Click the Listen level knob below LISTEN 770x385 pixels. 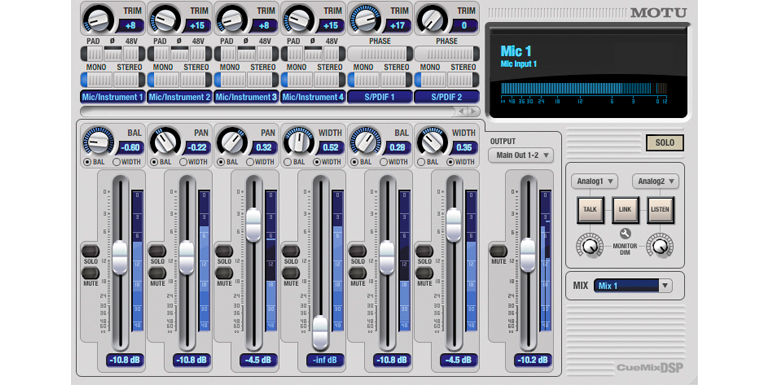pos(660,245)
